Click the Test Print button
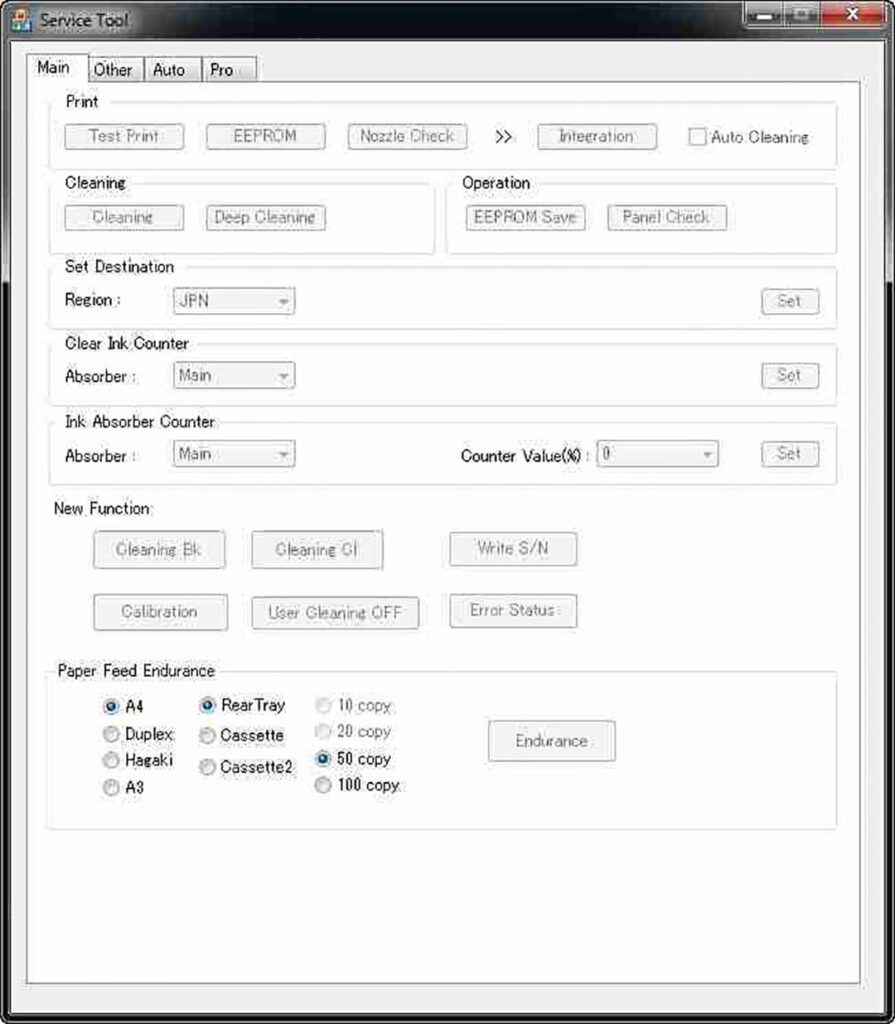This screenshot has width=895, height=1024. pos(124,137)
